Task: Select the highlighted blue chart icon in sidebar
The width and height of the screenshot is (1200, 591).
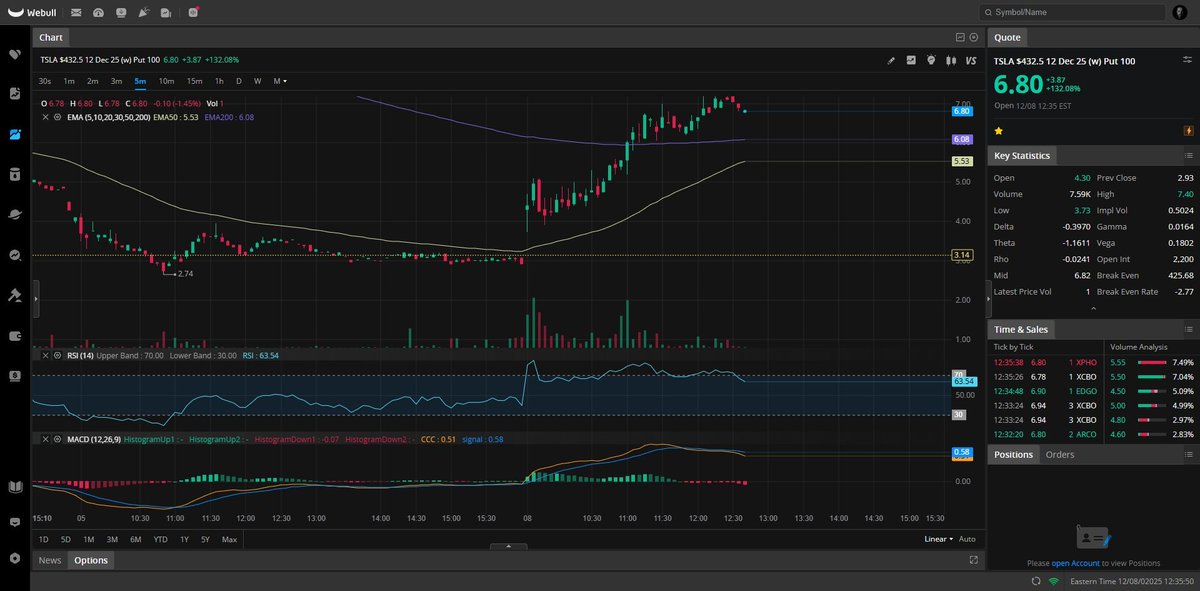Action: 14,134
